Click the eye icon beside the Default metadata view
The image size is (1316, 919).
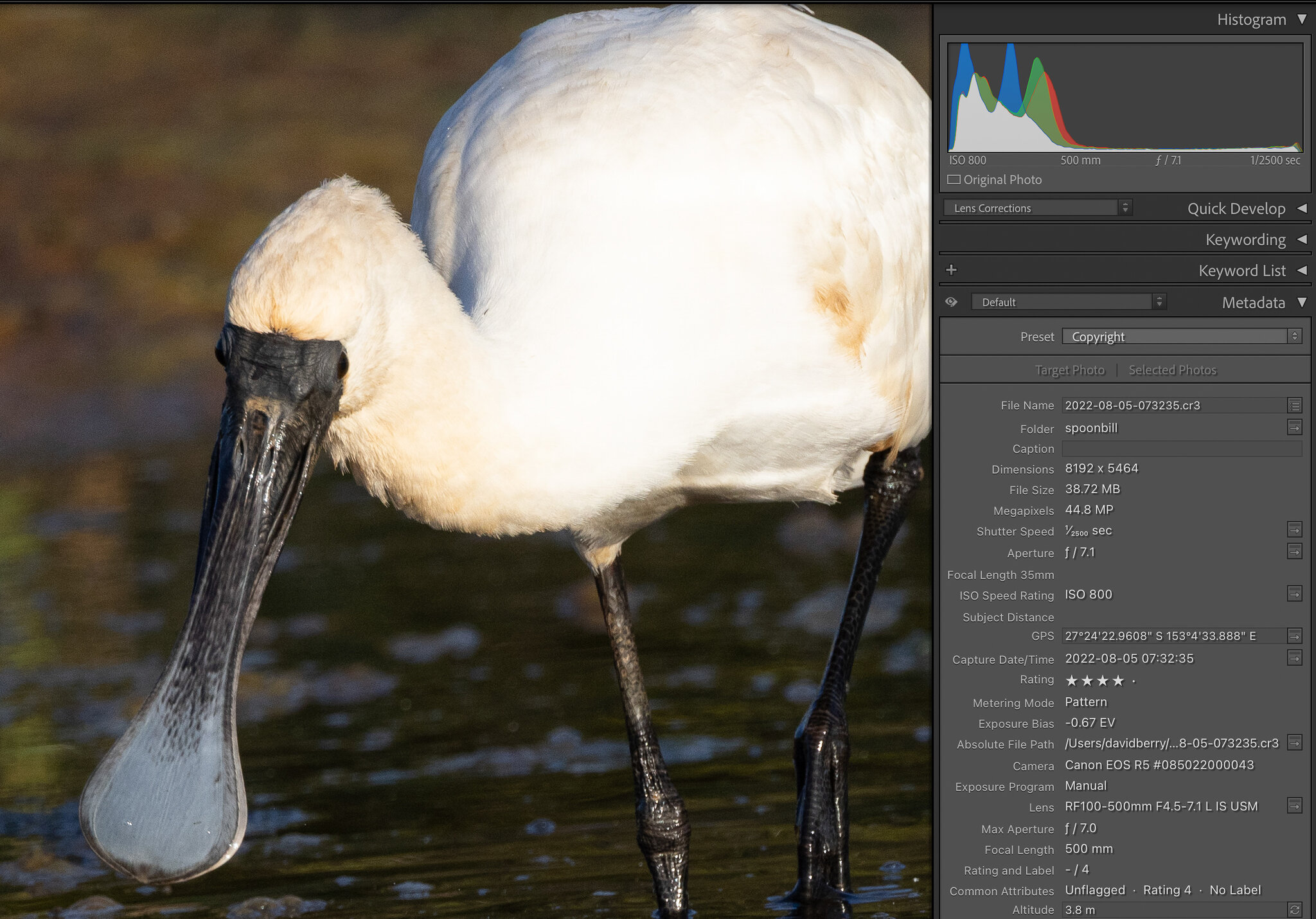click(x=952, y=301)
